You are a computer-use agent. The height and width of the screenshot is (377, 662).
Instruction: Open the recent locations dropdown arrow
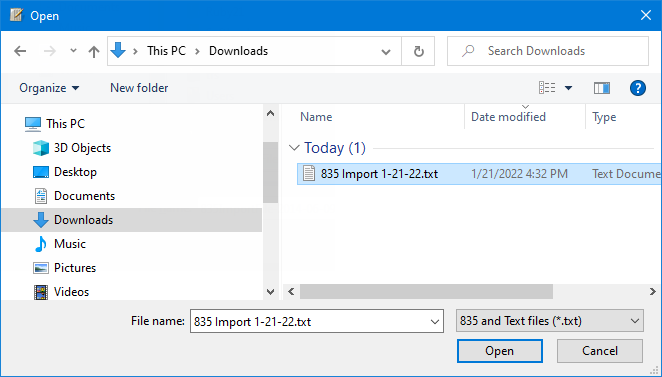click(x=73, y=51)
